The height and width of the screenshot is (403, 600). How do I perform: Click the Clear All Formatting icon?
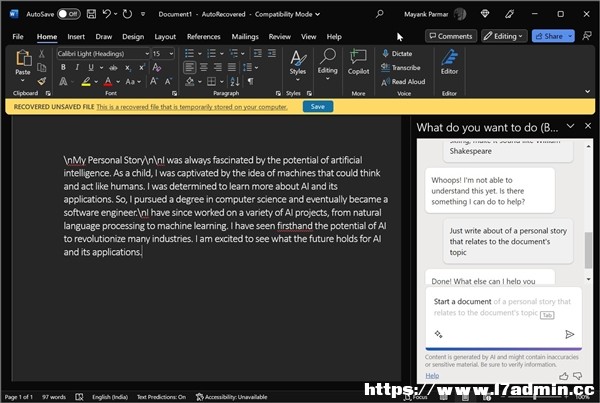coord(157,68)
